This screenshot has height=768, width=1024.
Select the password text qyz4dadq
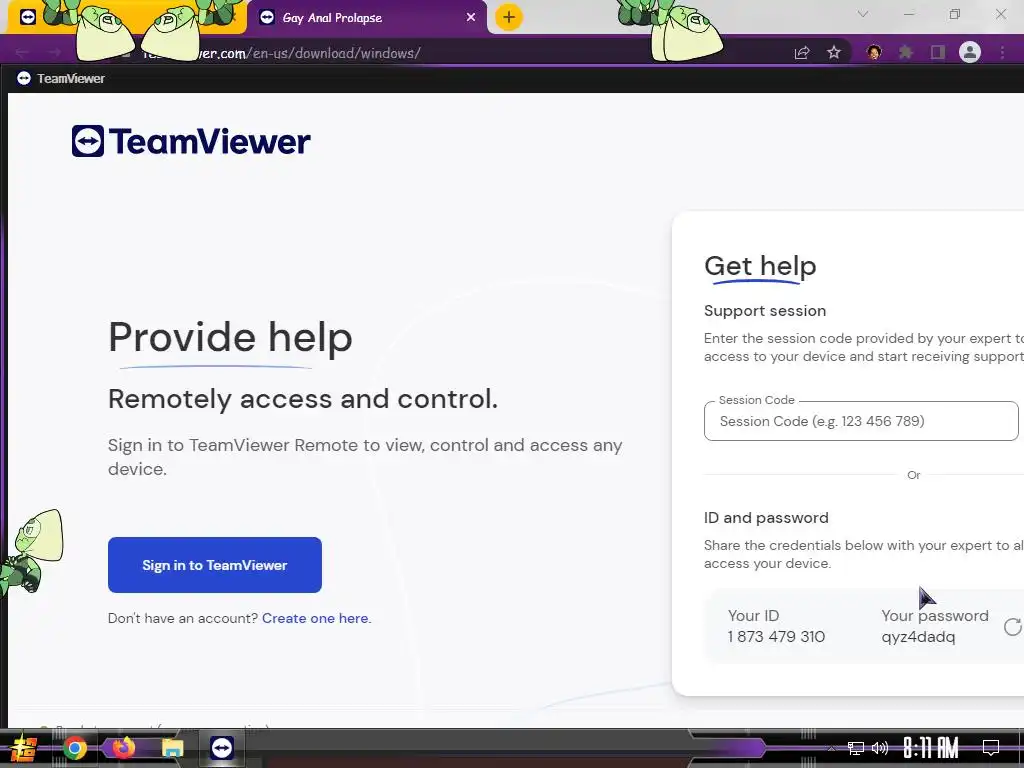[918, 637]
